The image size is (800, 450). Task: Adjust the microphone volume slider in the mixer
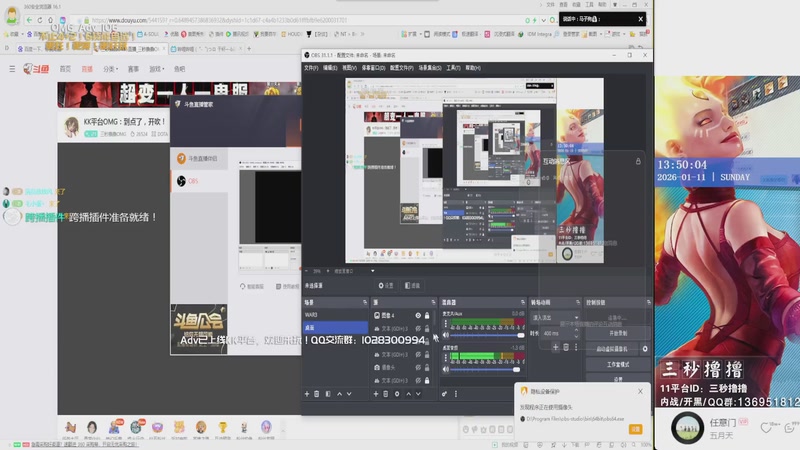point(487,335)
